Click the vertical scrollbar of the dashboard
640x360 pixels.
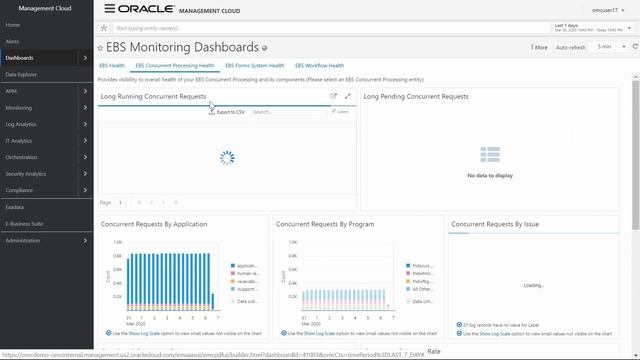(x=636, y=155)
